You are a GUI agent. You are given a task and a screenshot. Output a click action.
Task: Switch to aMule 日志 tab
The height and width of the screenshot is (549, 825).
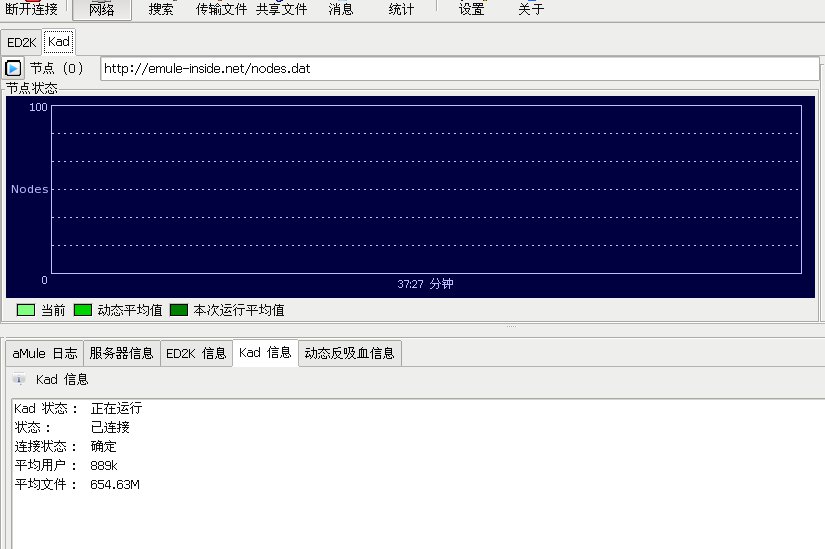(45, 353)
